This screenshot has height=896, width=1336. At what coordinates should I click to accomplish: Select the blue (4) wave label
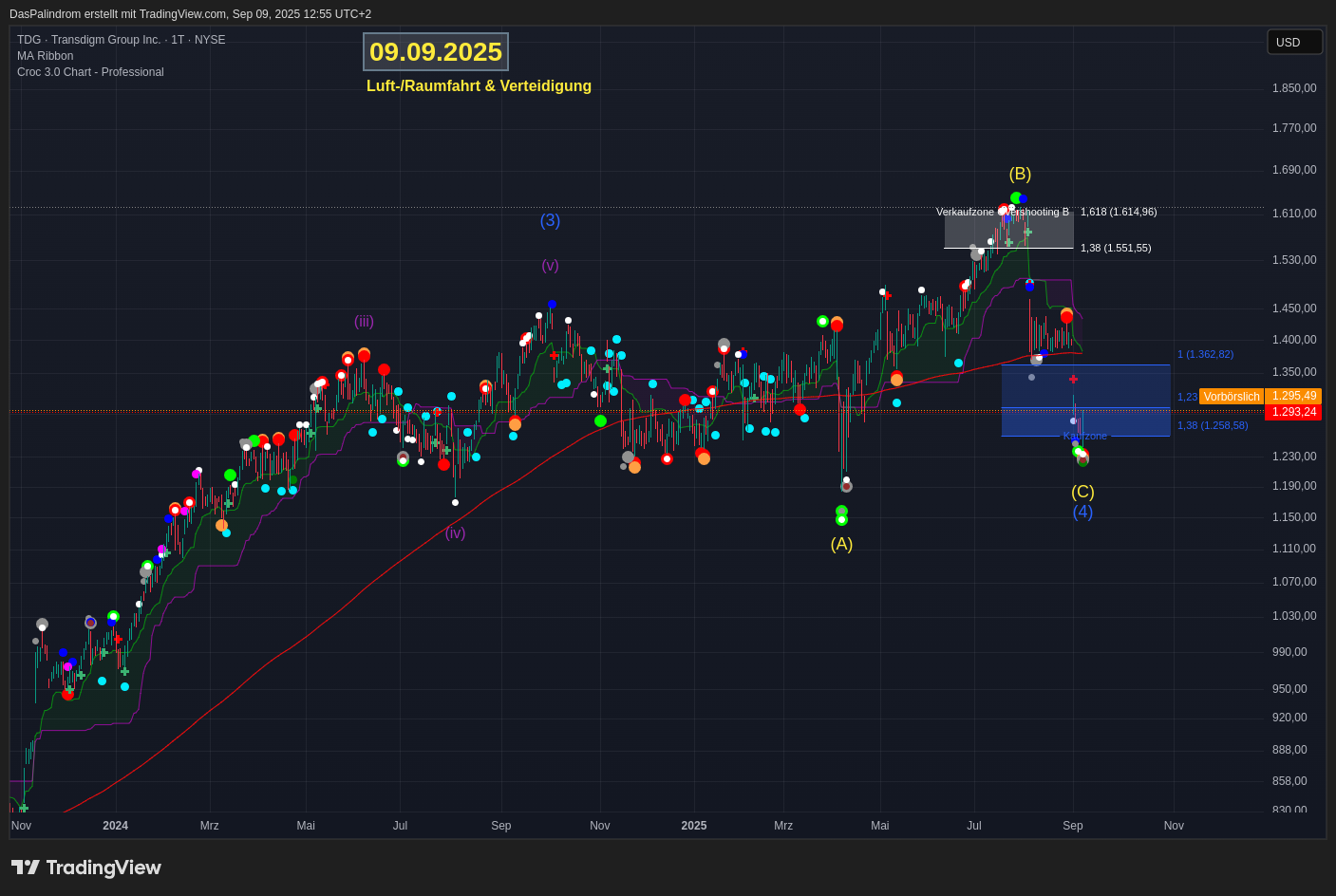pyautogui.click(x=1082, y=513)
